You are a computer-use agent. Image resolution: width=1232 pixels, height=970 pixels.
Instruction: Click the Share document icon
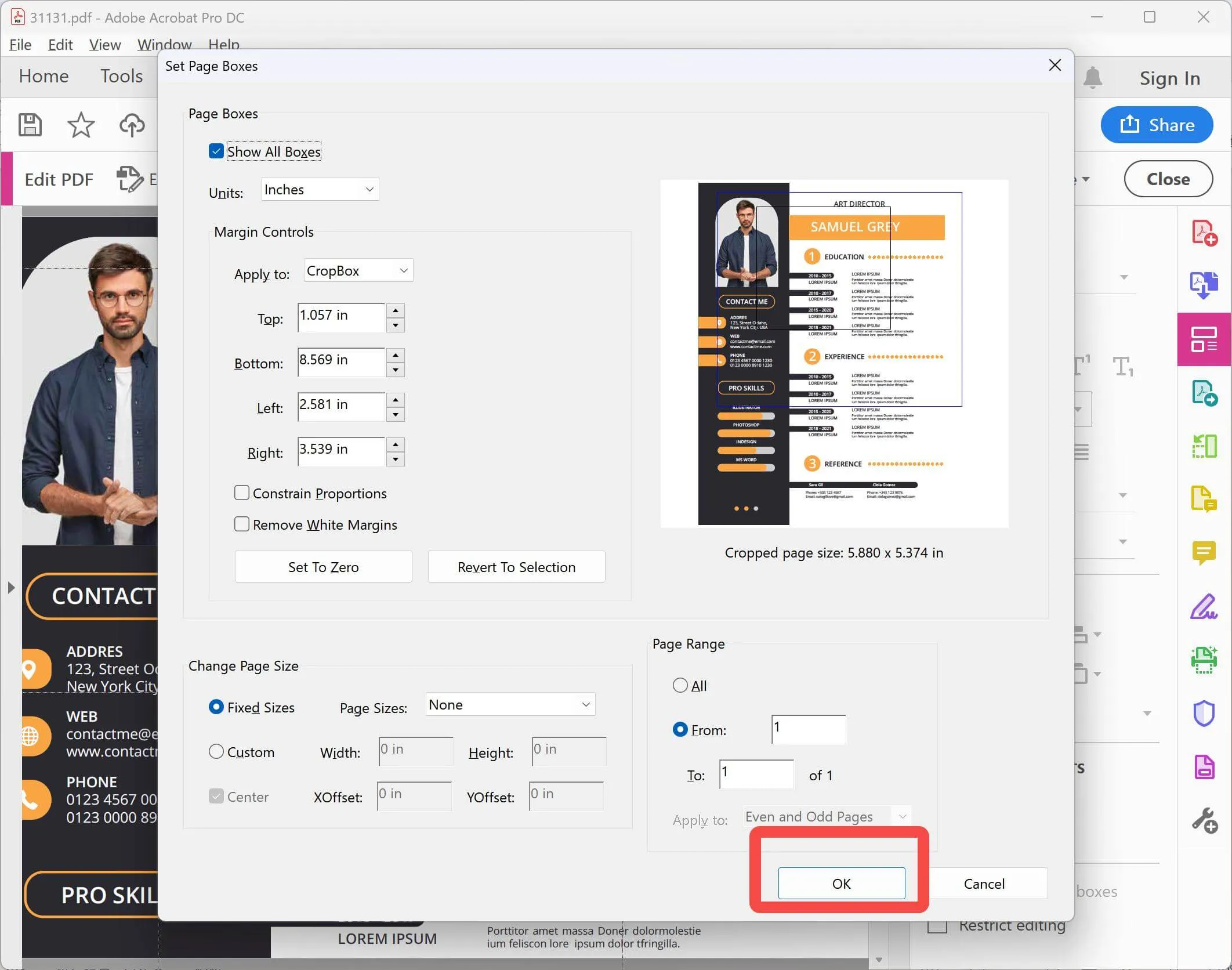(x=1156, y=125)
